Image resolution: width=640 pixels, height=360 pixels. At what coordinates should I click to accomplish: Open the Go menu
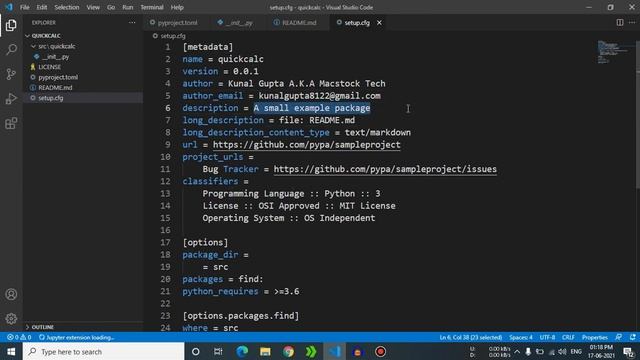pos(111,7)
